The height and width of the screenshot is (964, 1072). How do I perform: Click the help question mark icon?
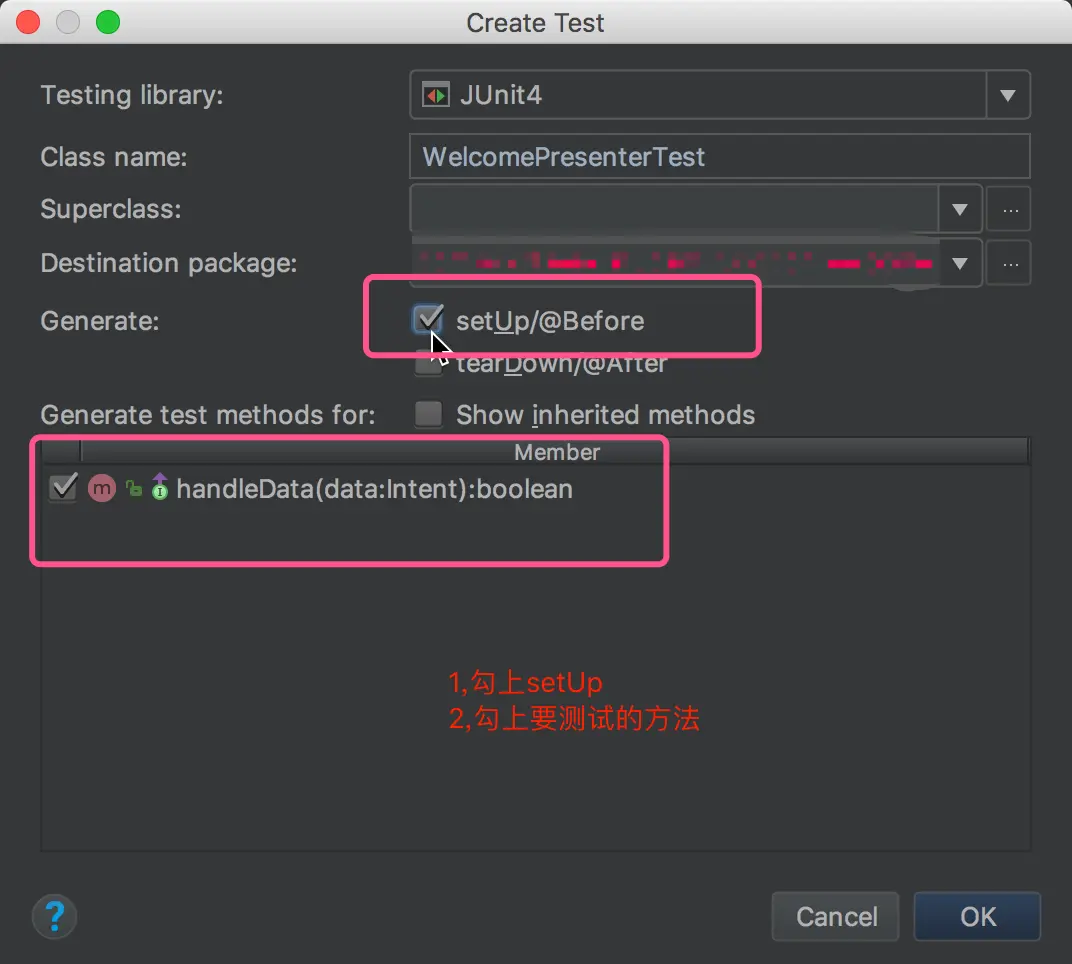click(54, 916)
